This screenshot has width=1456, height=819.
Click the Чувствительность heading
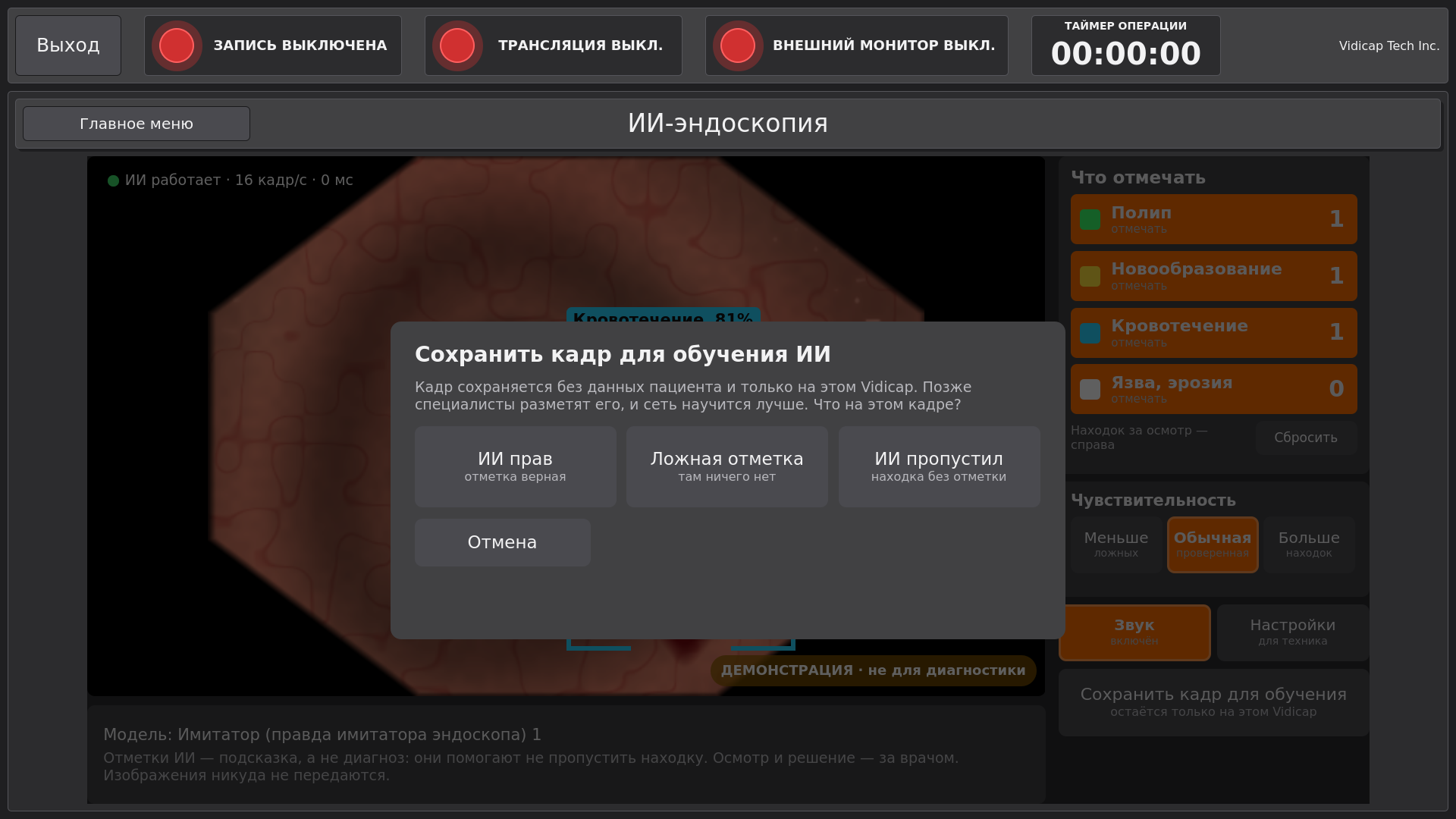tap(1153, 500)
